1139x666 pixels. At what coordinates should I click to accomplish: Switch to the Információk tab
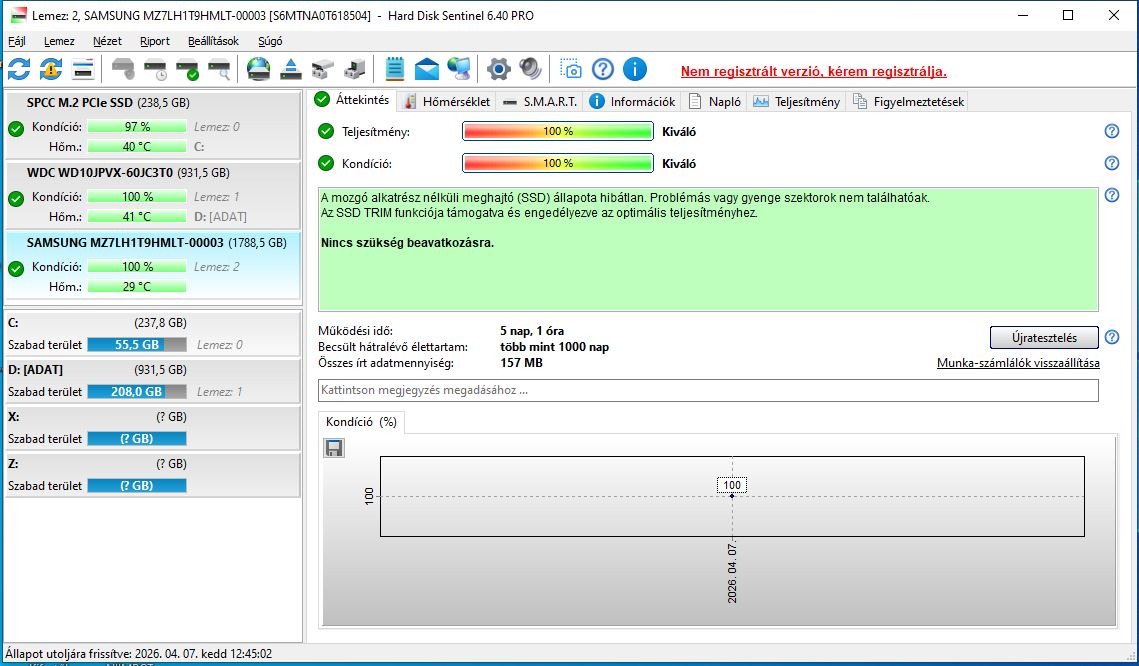(x=633, y=102)
